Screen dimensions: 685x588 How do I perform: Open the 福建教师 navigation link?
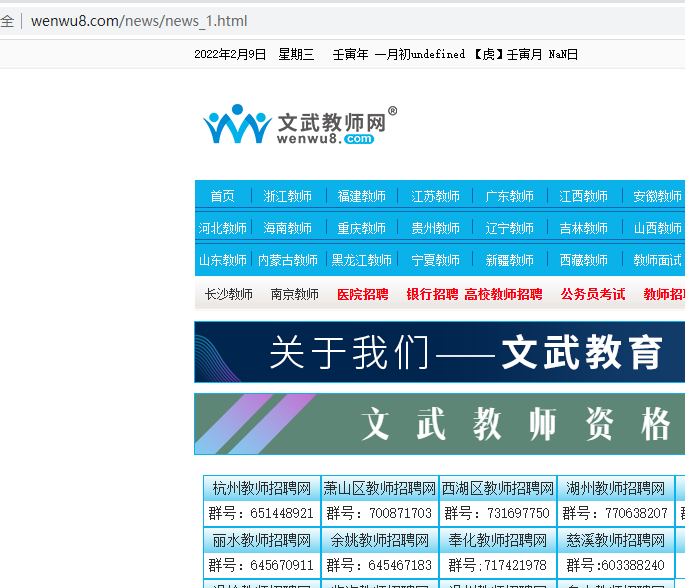(x=362, y=196)
